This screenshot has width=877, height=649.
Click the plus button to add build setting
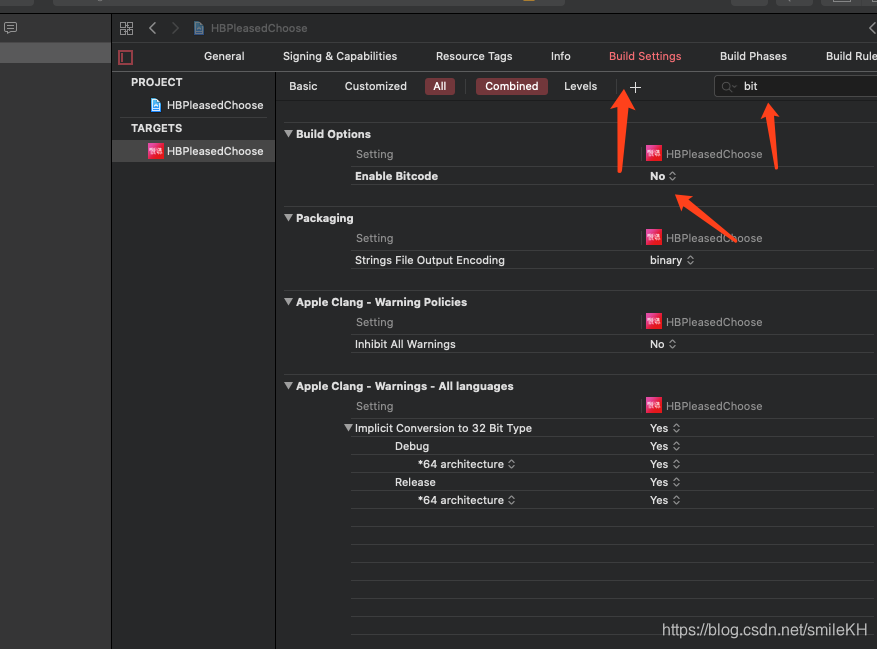(x=635, y=87)
